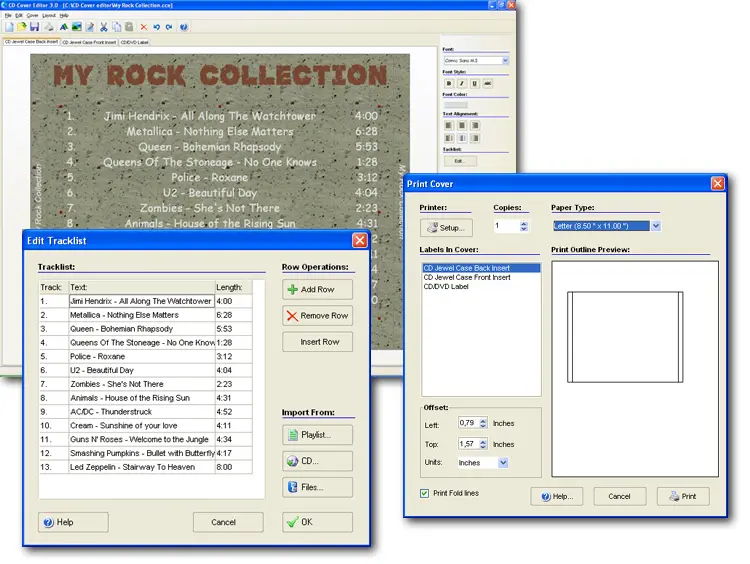This screenshot has height=564, width=750.
Task: Open the Units dropdown in Offset
Action: (503, 463)
